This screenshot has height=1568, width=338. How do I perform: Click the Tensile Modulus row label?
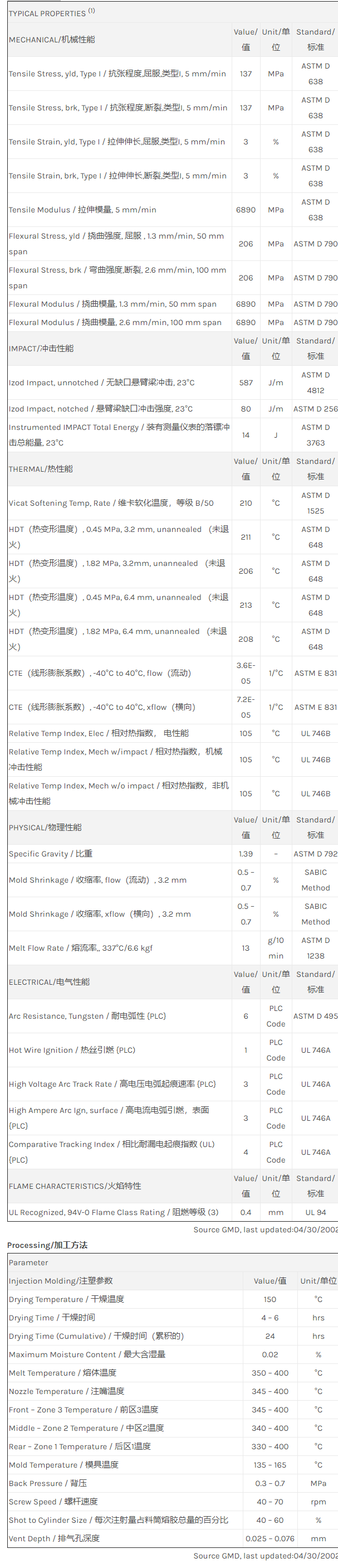tap(82, 210)
